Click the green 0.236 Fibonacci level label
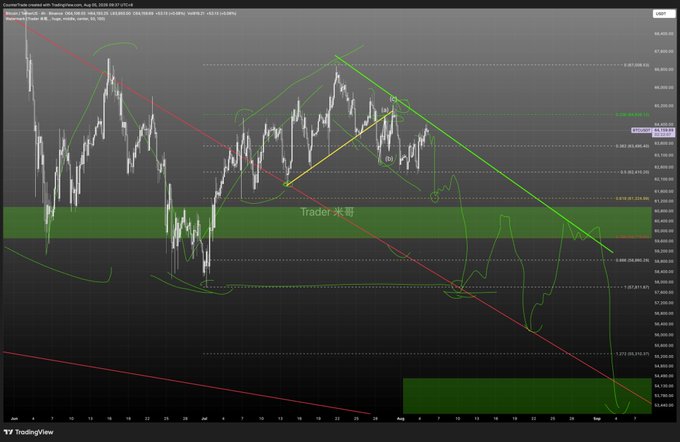This screenshot has height=442, width=680. tap(632, 115)
